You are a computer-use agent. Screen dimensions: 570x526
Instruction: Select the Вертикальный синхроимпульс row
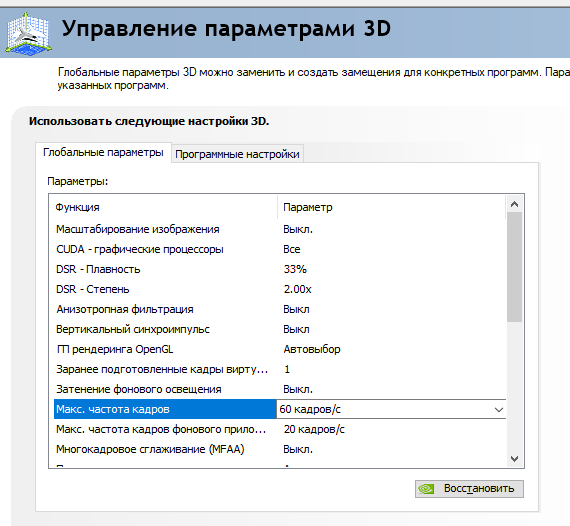pyautogui.click(x=280, y=329)
